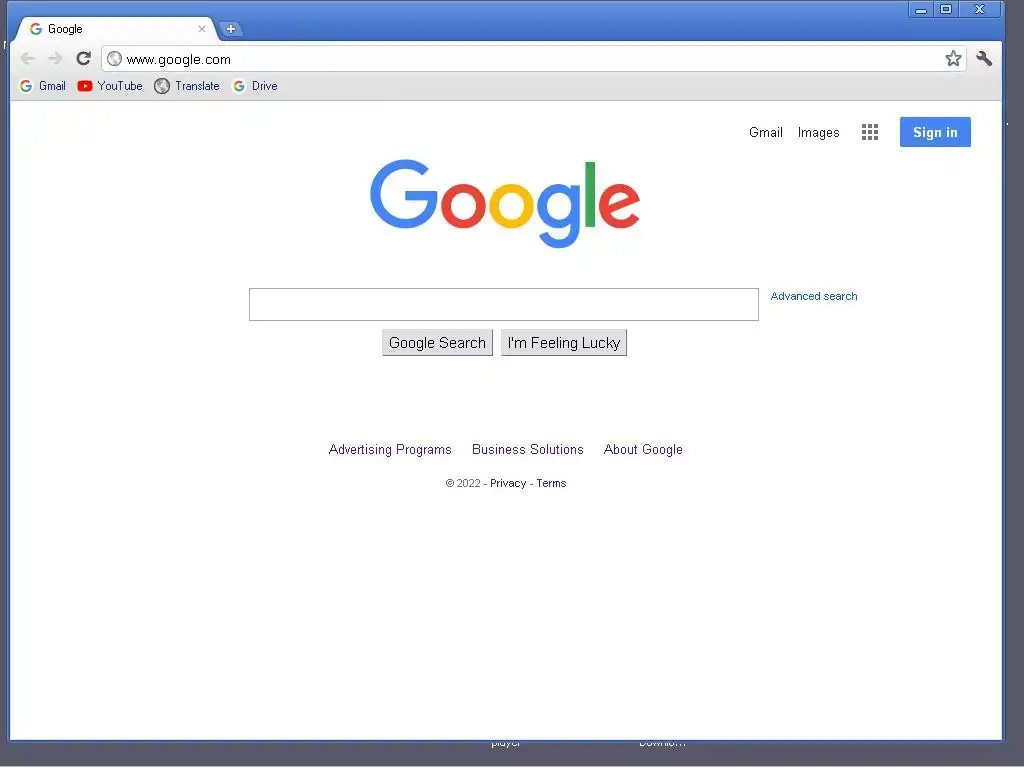The image size is (1024, 768).
Task: Click the I'm Feeling Lucky button
Action: click(564, 343)
